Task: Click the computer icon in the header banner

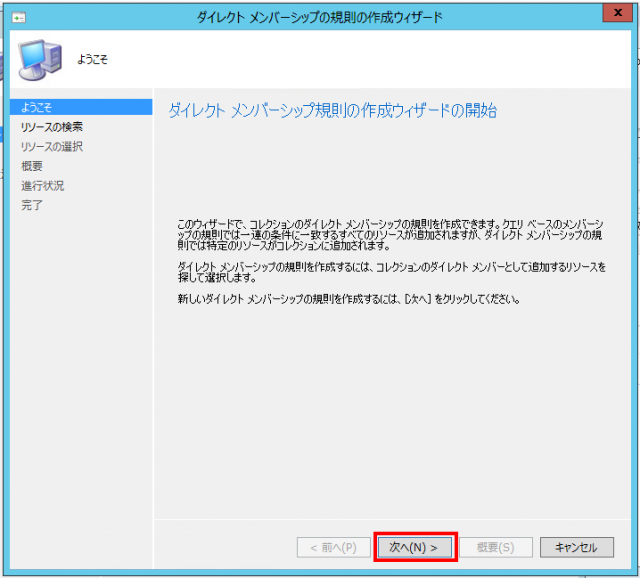Action: click(x=40, y=61)
